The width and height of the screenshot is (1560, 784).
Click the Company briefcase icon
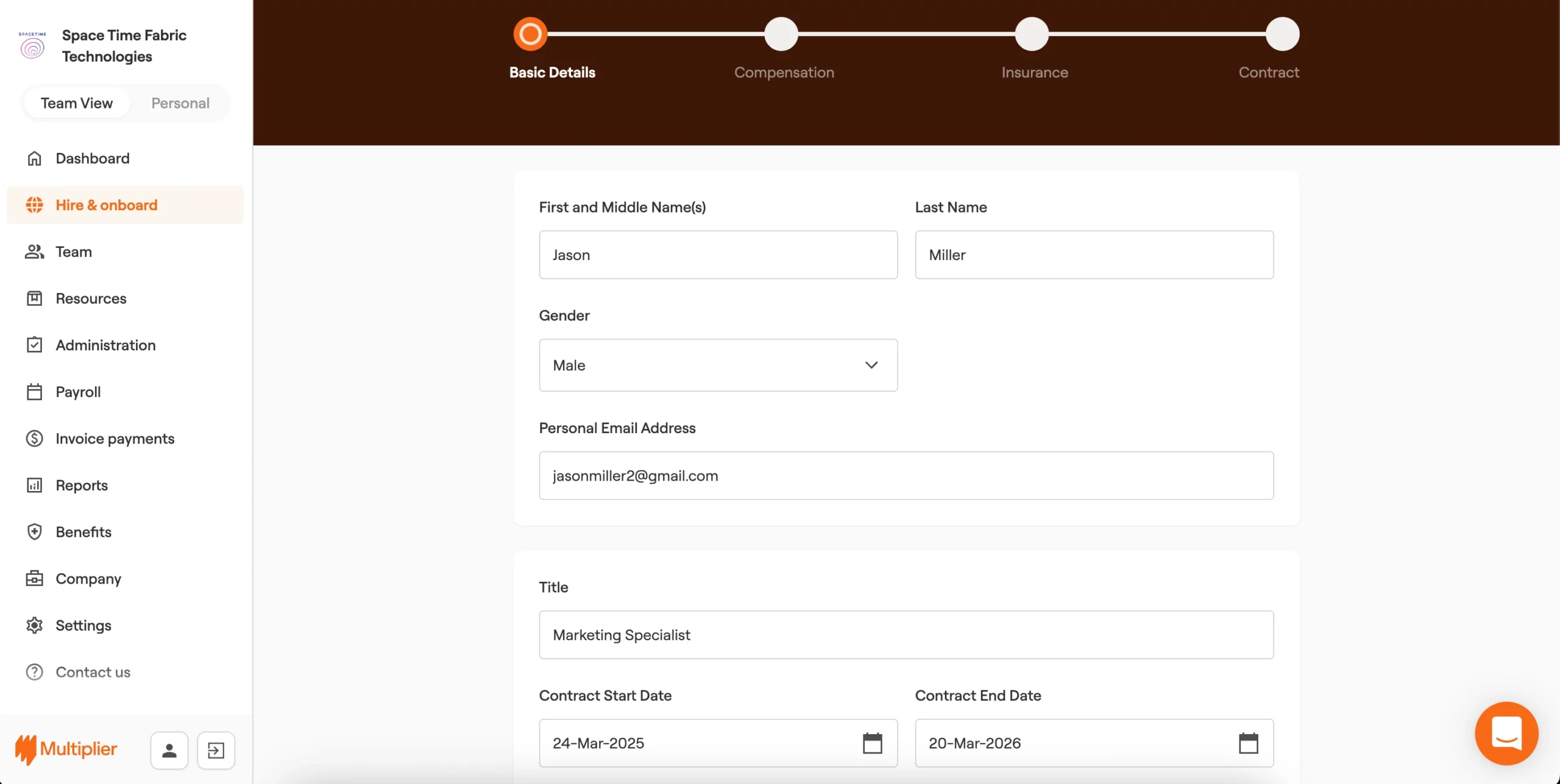35,579
